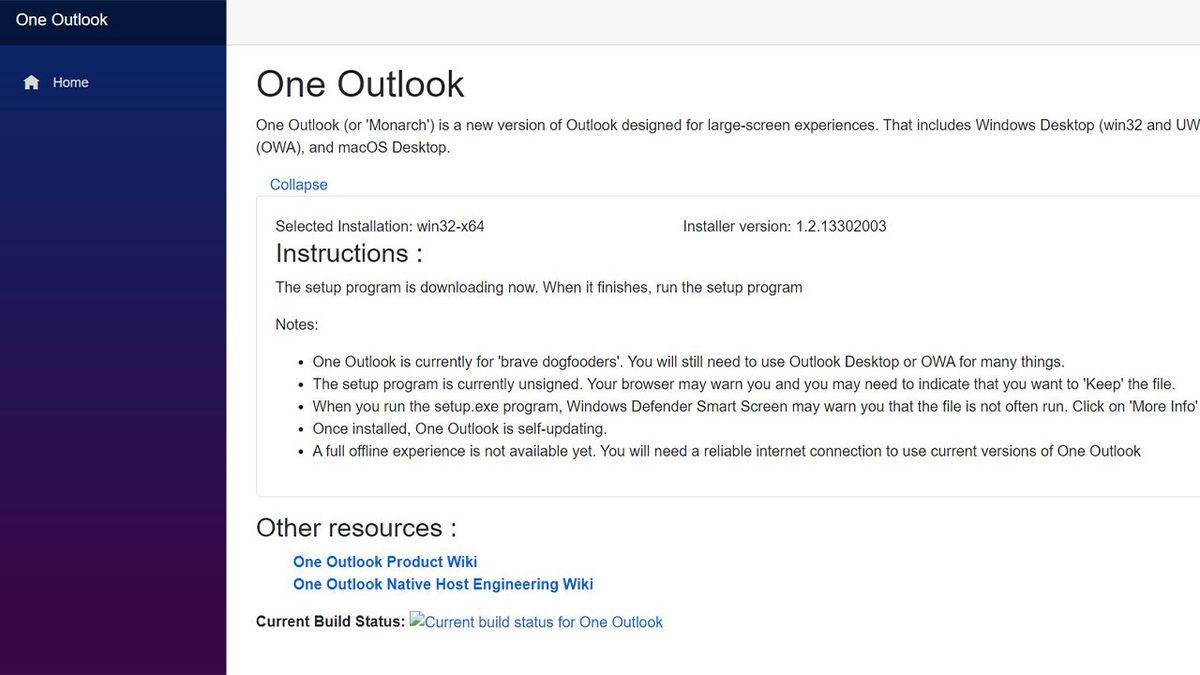Viewport: 1200px width, 675px height.
Task: Click the Current Build Status label
Action: (x=329, y=621)
